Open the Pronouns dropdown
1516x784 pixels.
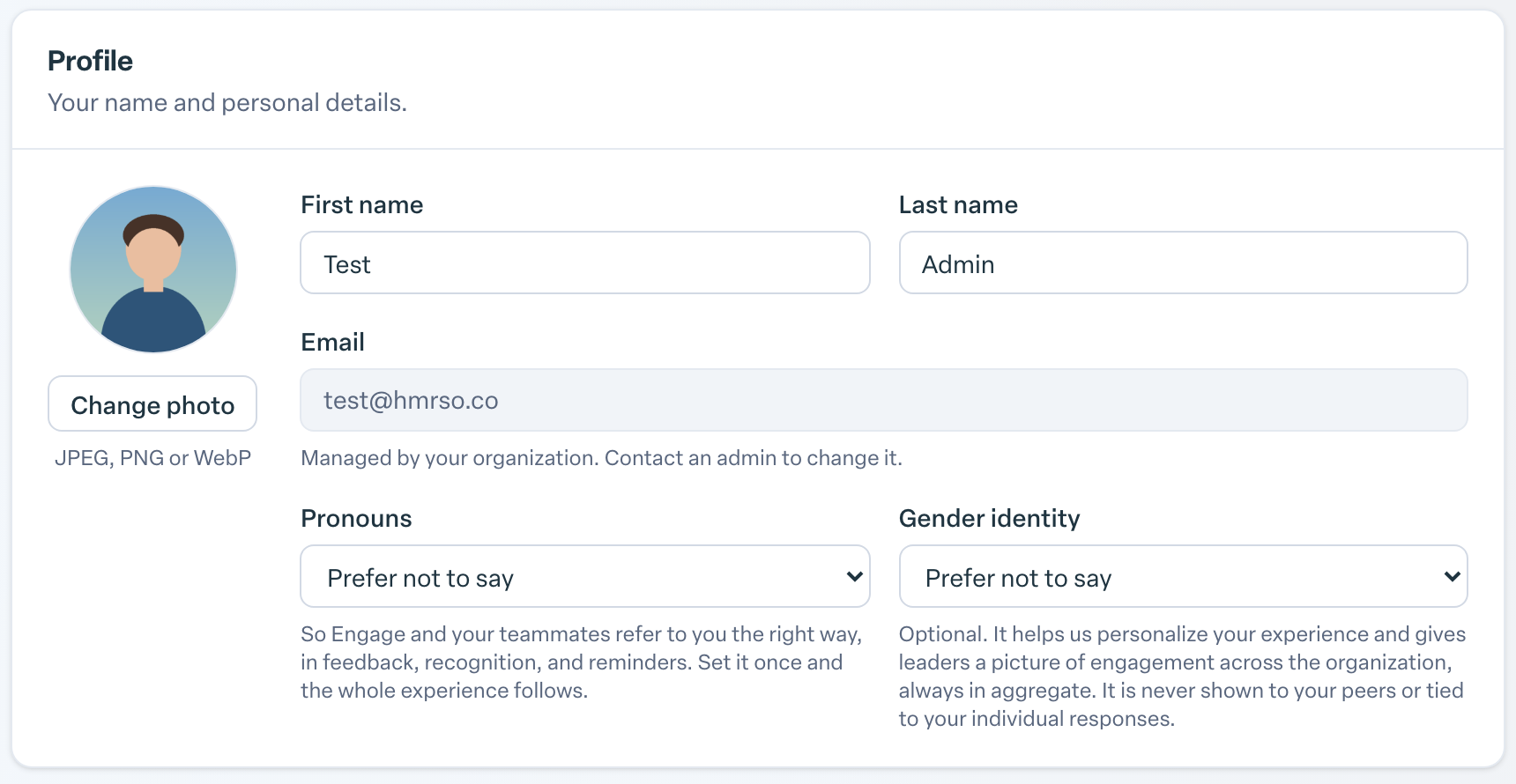click(585, 576)
